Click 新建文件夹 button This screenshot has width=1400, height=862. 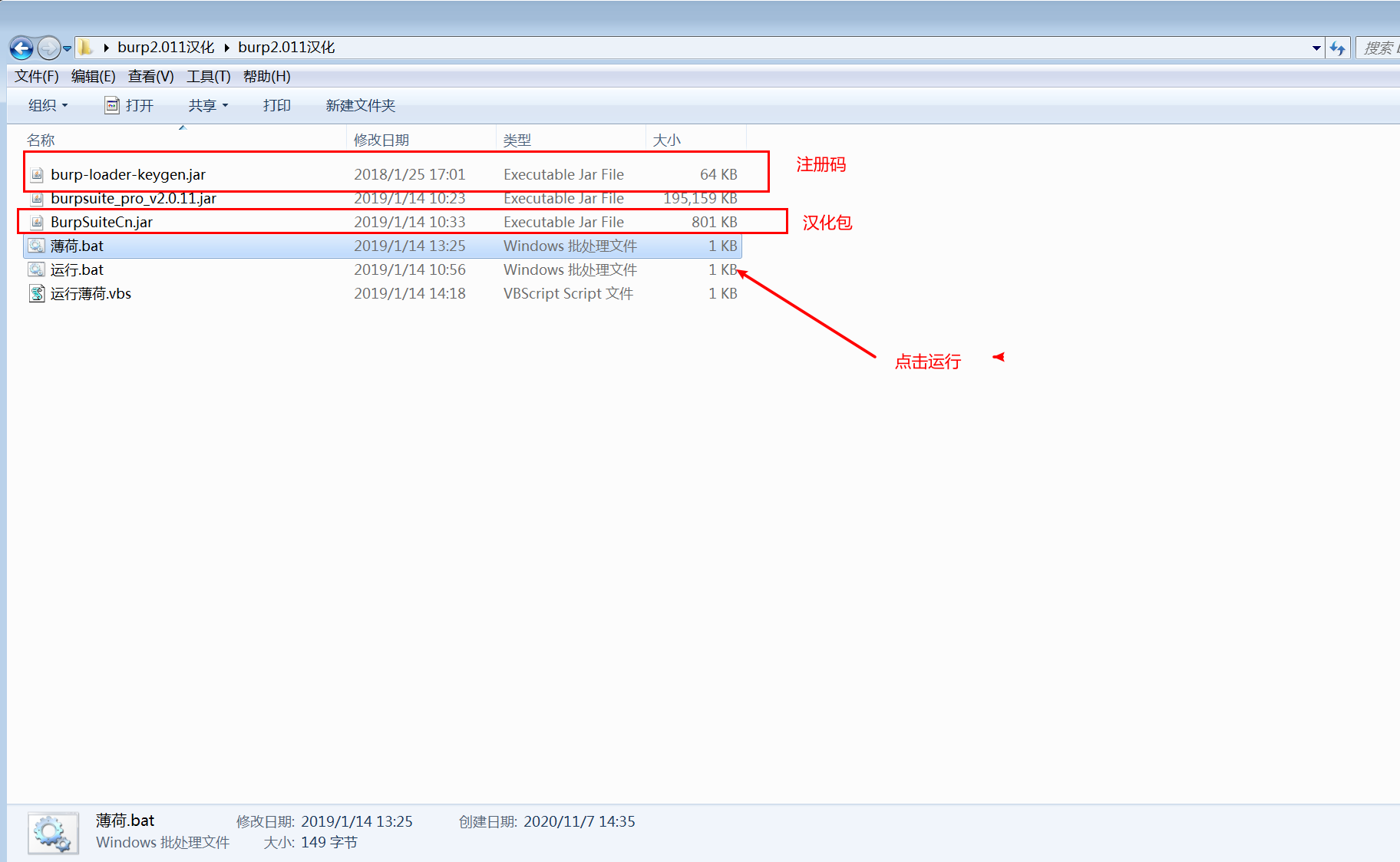(360, 105)
